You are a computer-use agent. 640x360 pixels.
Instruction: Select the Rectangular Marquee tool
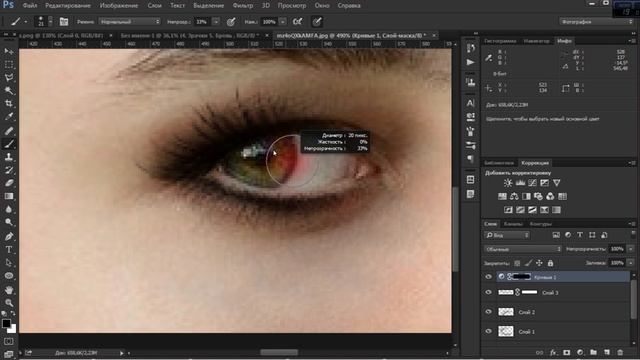(9, 65)
